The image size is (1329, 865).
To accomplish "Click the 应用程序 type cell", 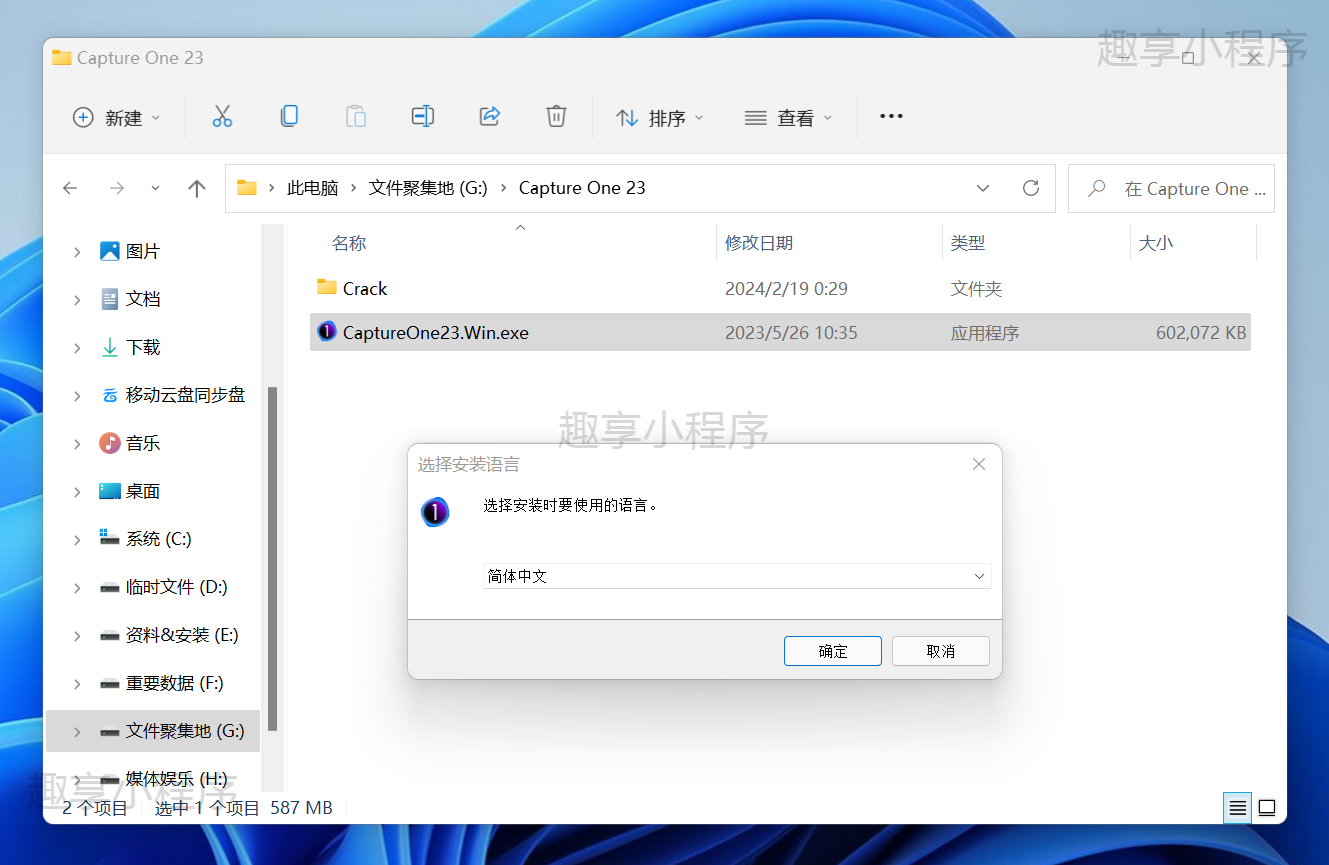I will (x=985, y=333).
